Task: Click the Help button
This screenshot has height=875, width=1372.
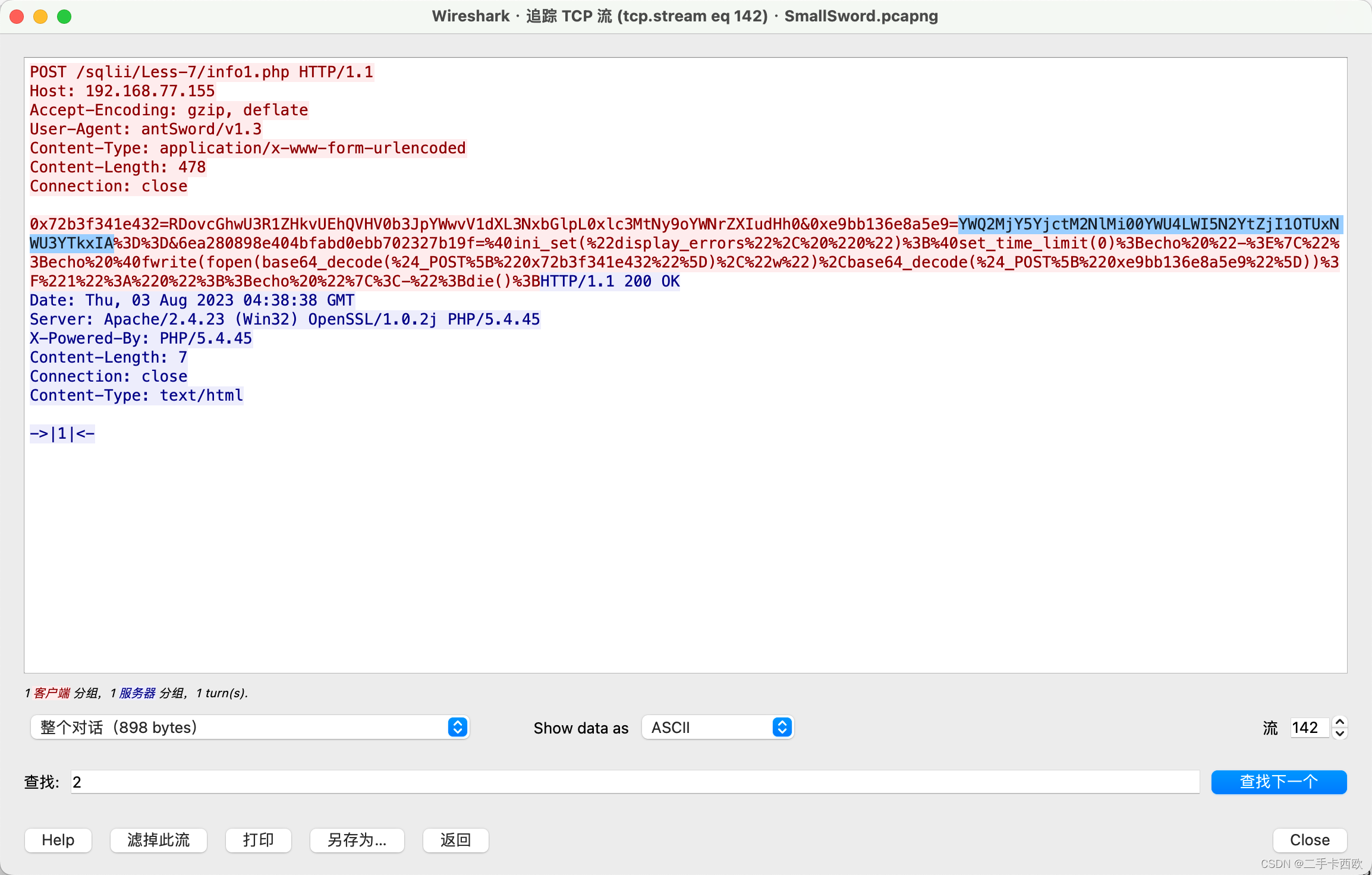Action: click(58, 840)
